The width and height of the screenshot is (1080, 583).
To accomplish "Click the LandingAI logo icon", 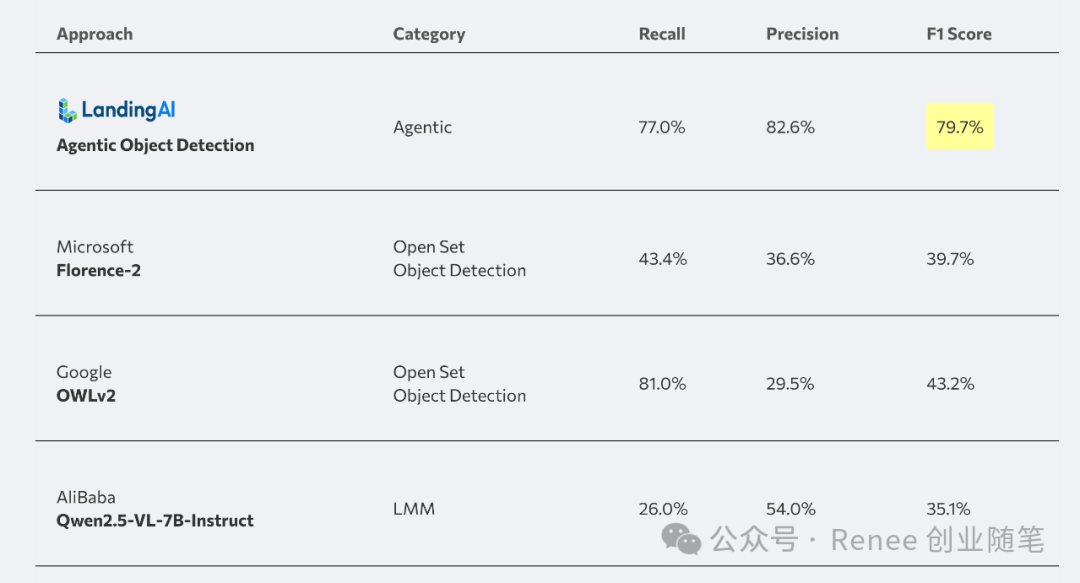I will point(67,111).
